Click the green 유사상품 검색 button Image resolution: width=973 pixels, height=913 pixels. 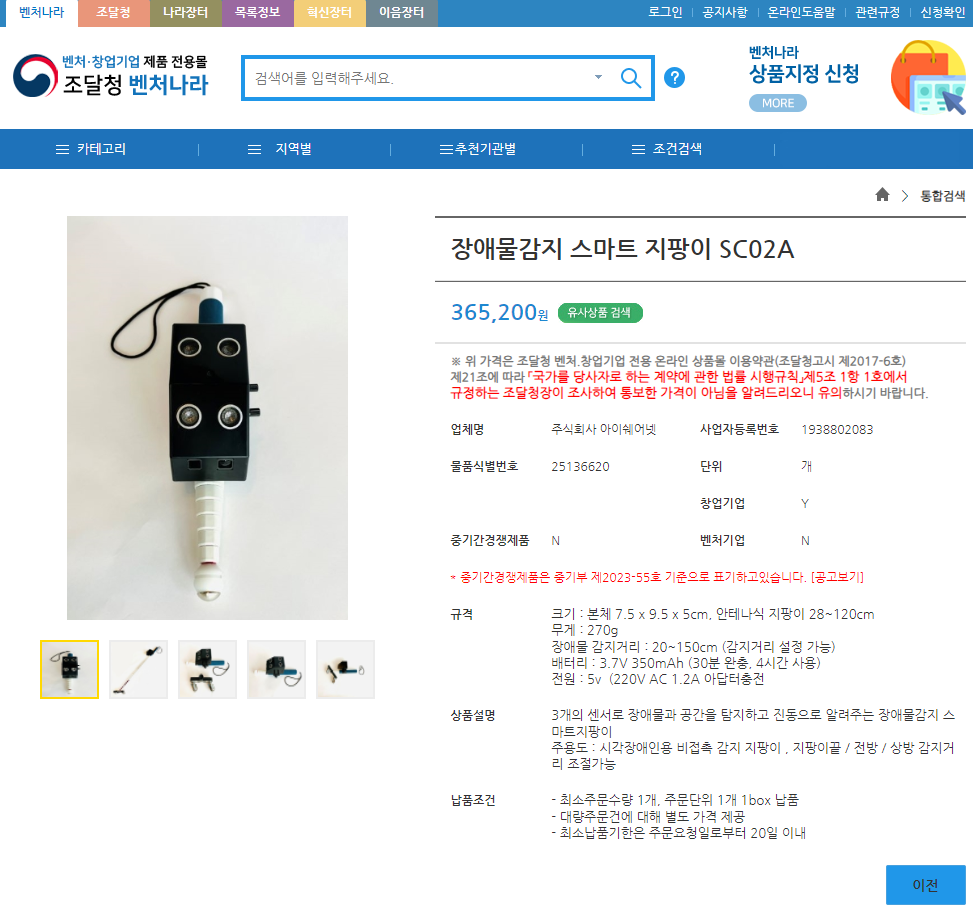(599, 313)
